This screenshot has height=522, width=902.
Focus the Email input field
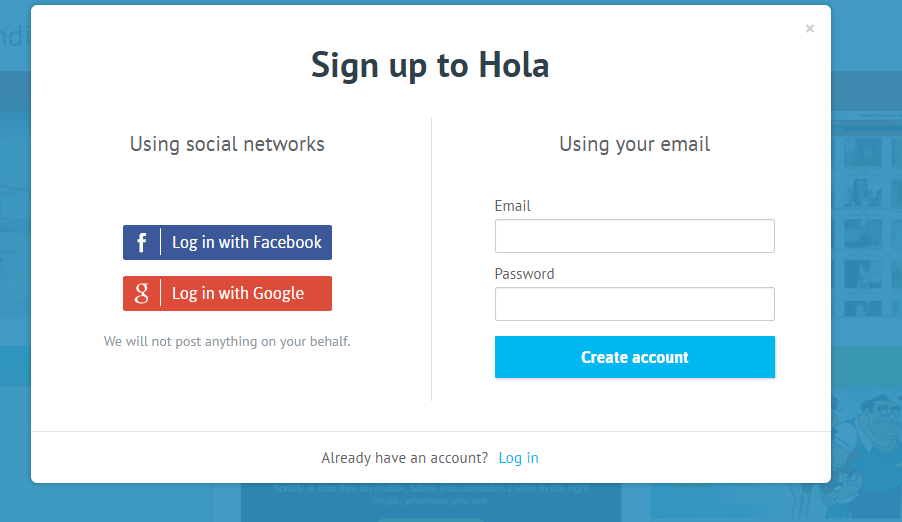click(x=635, y=236)
